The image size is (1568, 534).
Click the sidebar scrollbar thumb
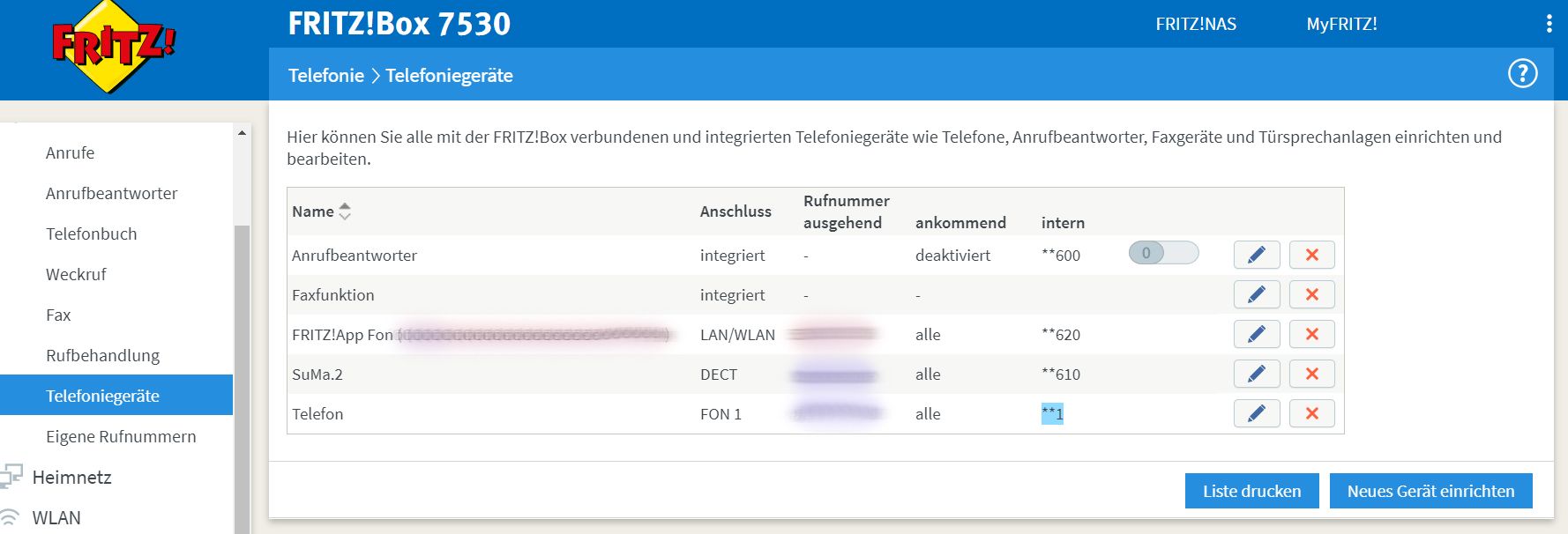click(x=242, y=379)
